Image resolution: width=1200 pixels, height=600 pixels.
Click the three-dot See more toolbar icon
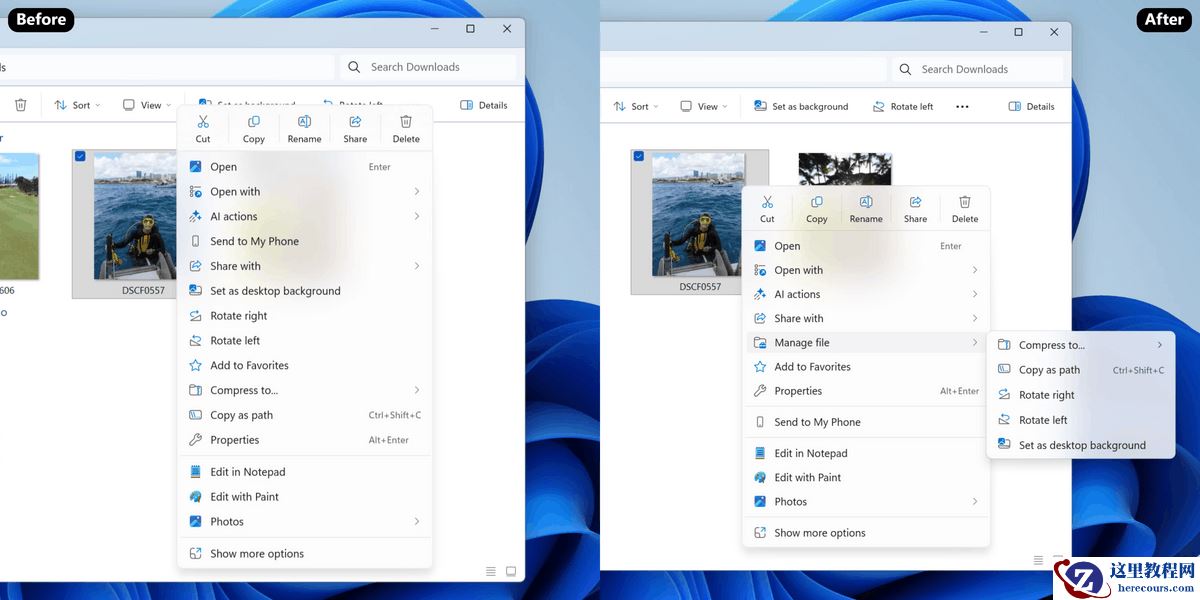pos(962,106)
